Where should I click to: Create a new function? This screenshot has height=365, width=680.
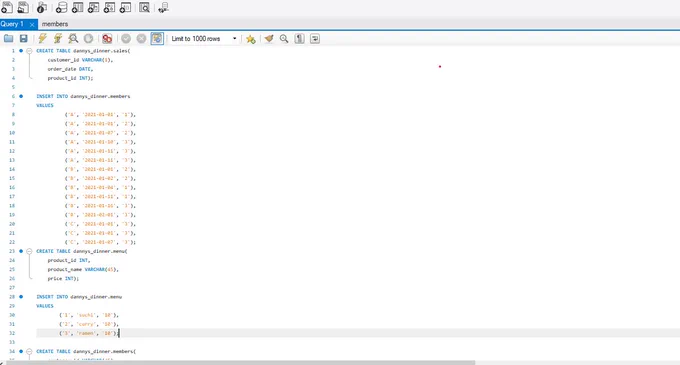click(125, 7)
